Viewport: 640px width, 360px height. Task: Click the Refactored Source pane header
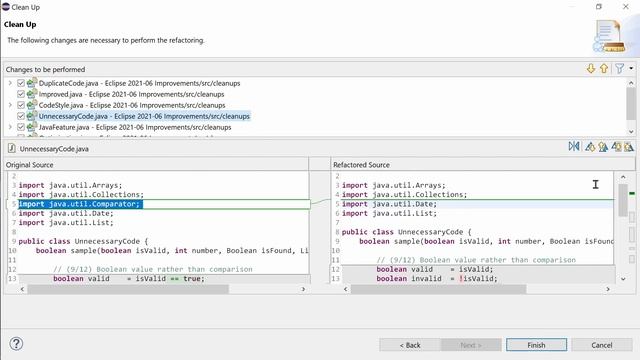[483, 165]
